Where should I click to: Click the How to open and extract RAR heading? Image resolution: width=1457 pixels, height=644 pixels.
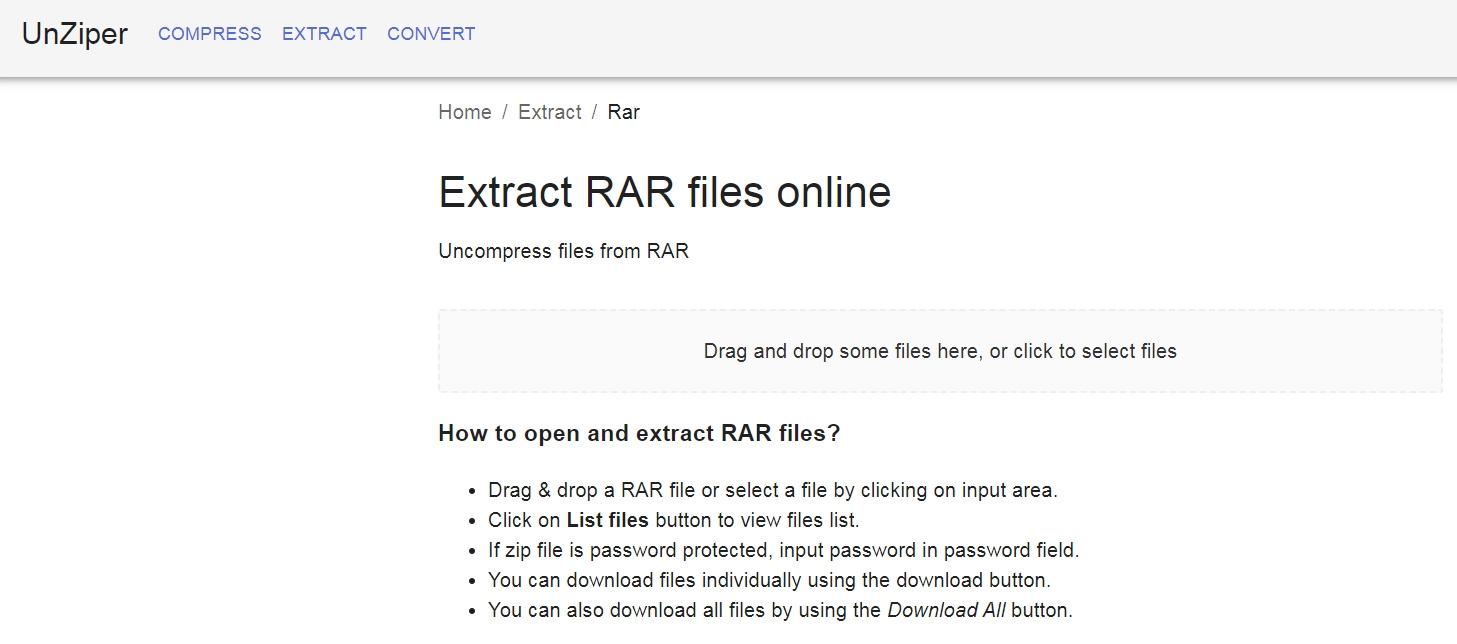[638, 433]
